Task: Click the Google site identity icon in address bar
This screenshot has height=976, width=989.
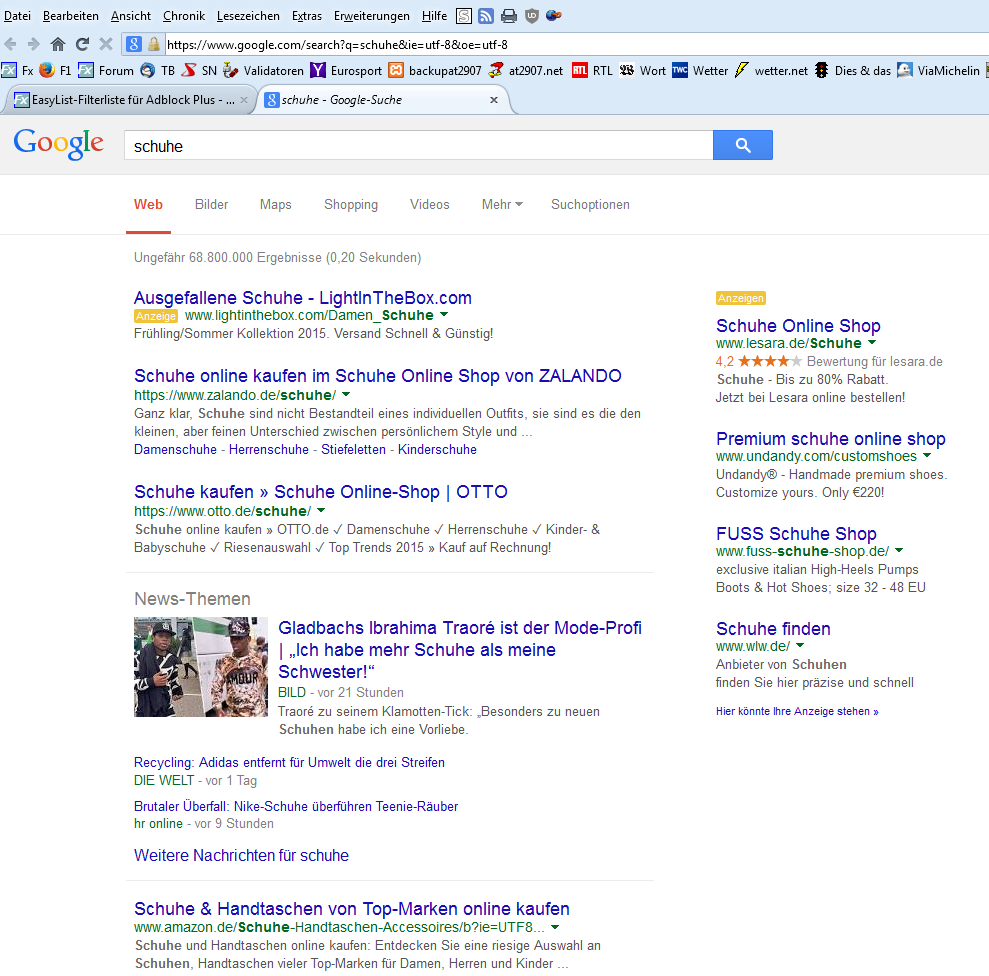Action: coord(134,44)
